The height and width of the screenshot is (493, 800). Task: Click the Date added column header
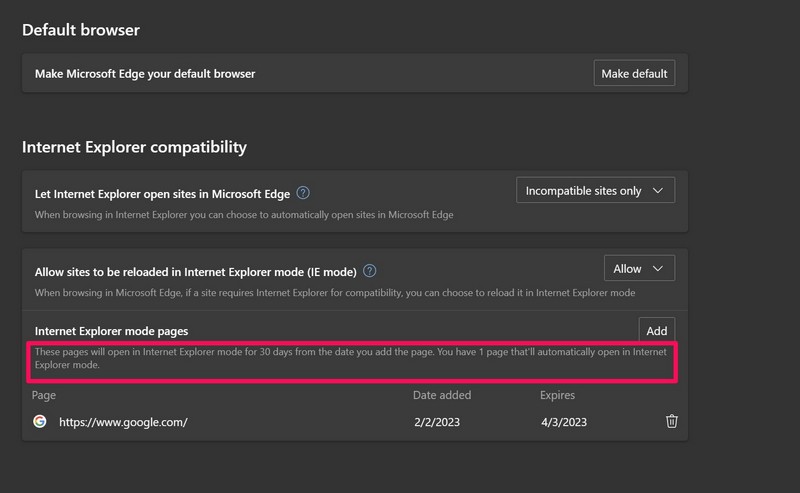pos(441,395)
